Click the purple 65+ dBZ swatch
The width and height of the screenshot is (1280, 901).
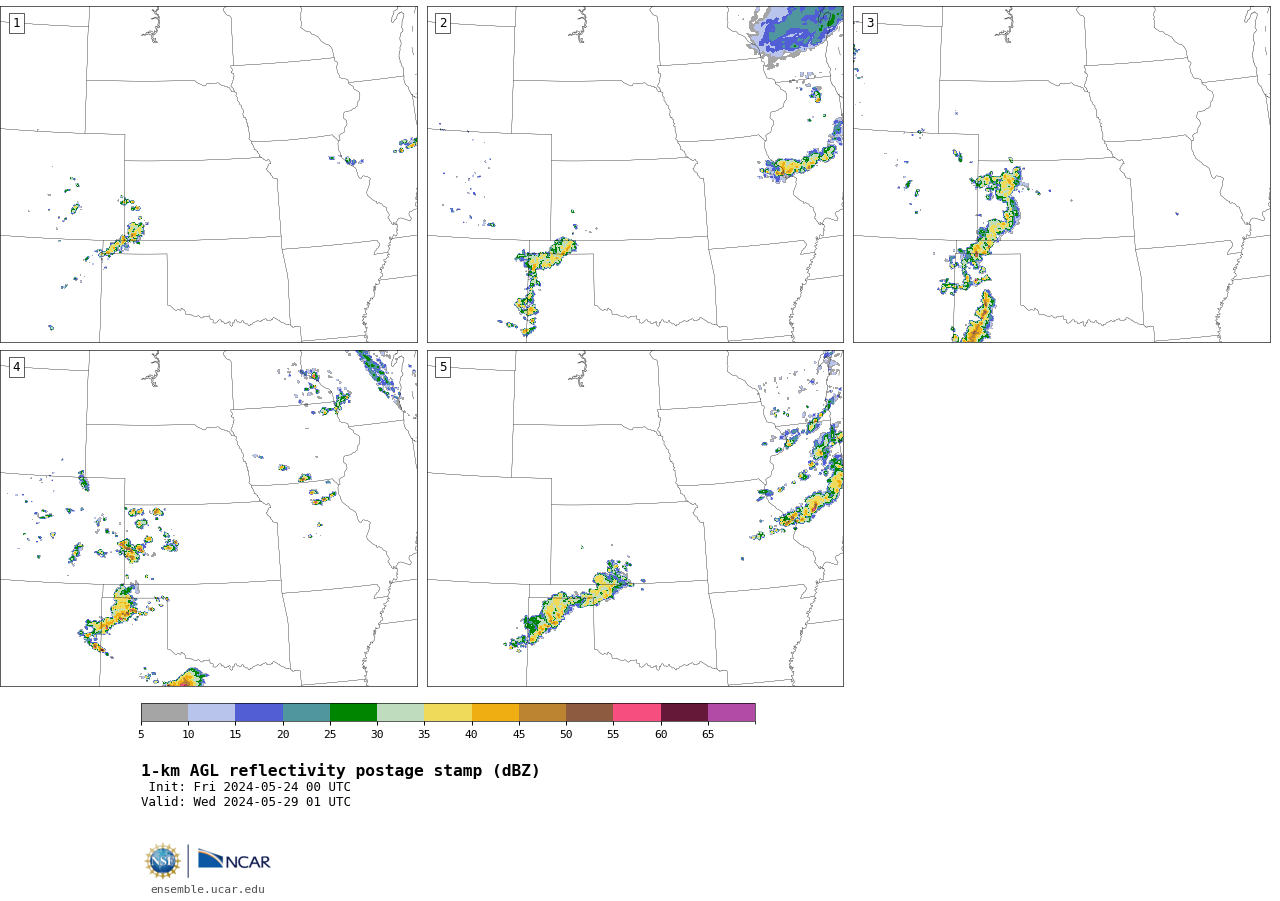point(731,712)
